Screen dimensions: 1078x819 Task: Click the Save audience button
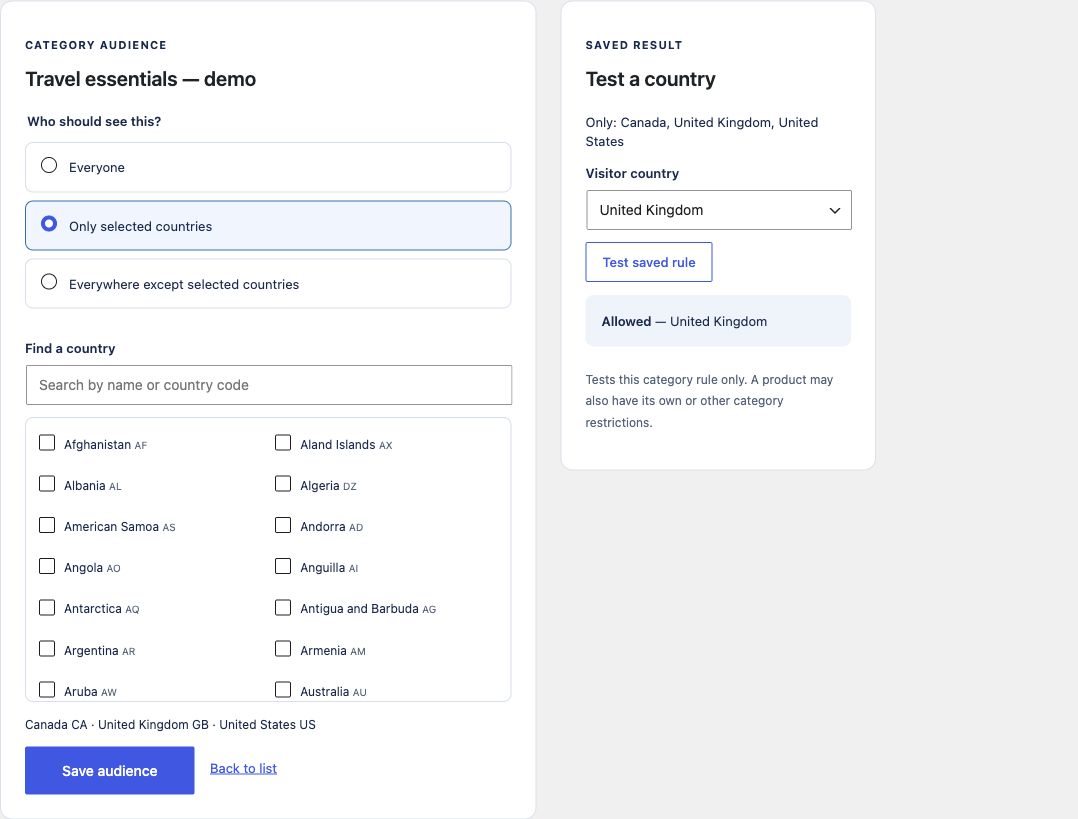tap(109, 770)
